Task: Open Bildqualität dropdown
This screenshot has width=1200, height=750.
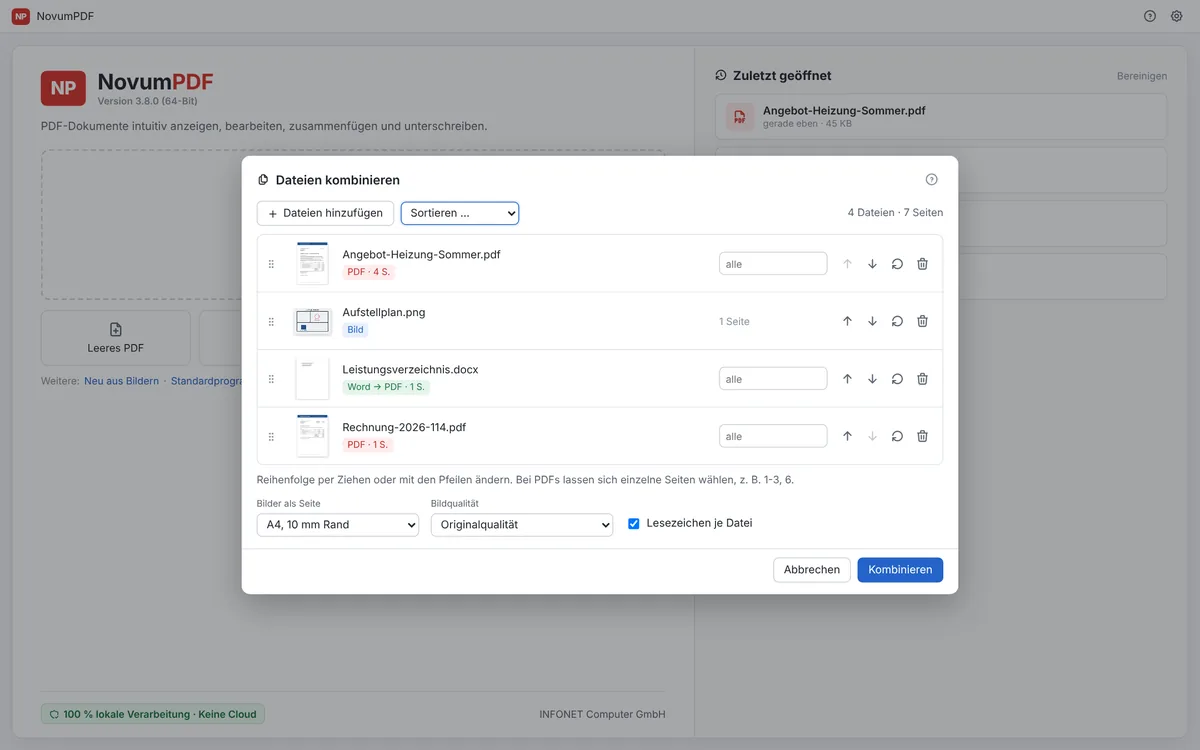Action: pos(522,524)
